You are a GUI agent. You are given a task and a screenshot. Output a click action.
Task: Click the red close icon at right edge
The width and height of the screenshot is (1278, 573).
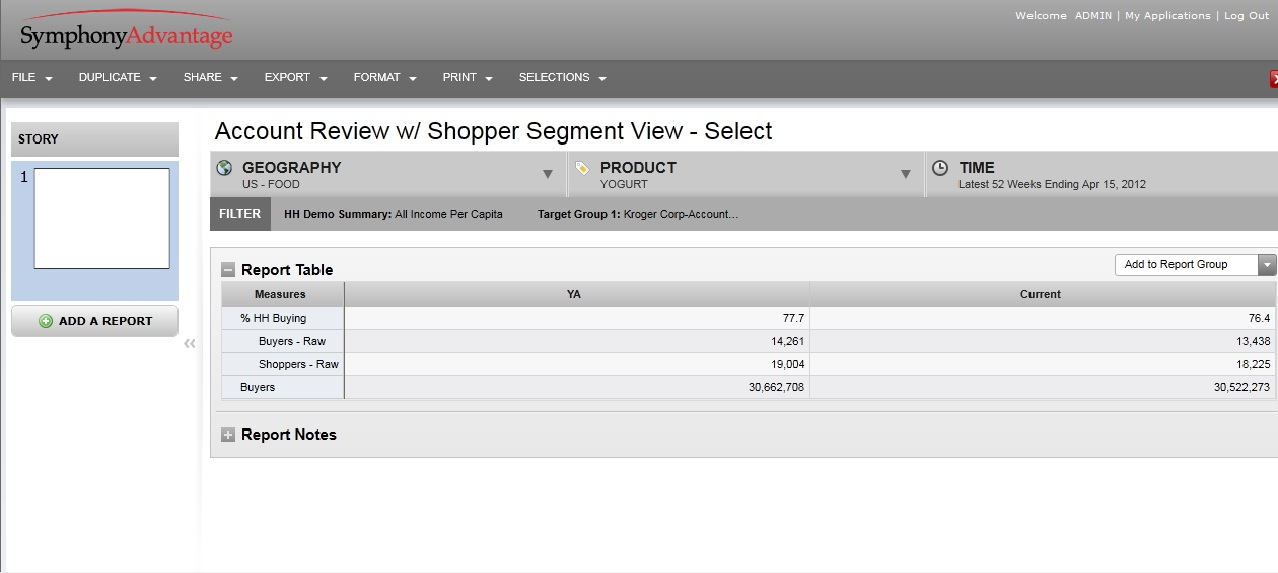[x=1273, y=79]
